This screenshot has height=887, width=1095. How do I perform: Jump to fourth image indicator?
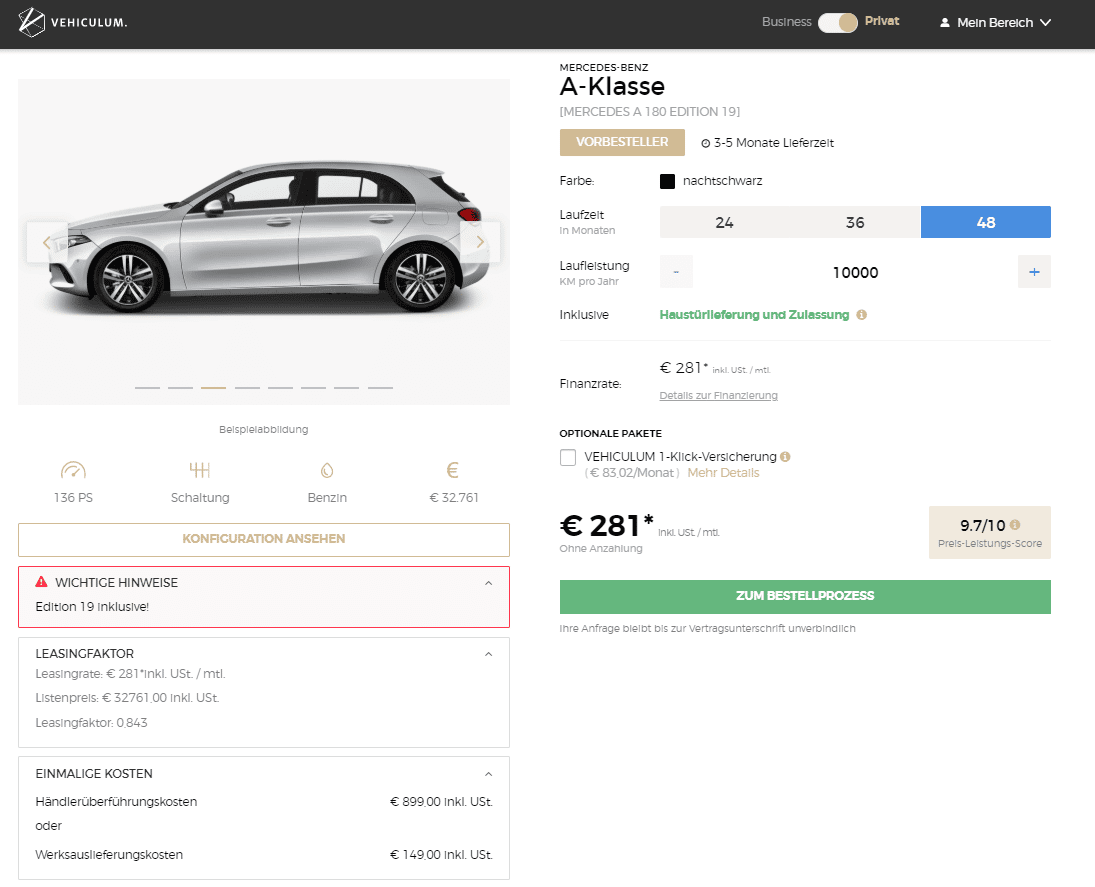coord(247,388)
